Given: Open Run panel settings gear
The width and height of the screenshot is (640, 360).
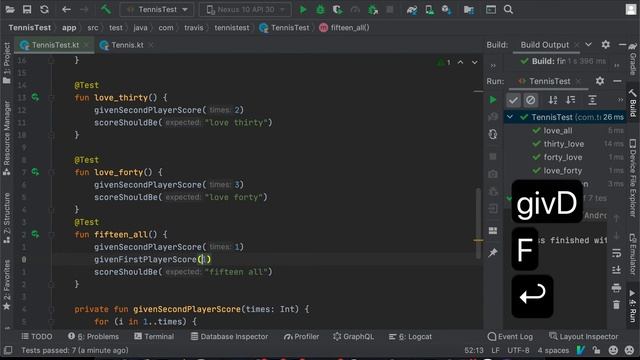Looking at the screenshot, I should (600, 81).
